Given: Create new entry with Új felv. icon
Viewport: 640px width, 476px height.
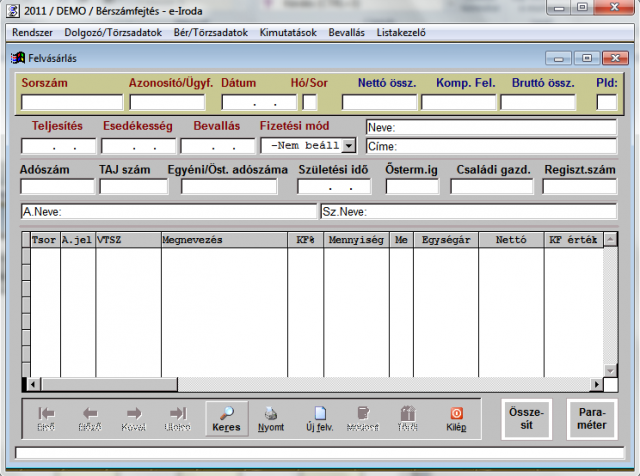Looking at the screenshot, I should pos(320,413).
